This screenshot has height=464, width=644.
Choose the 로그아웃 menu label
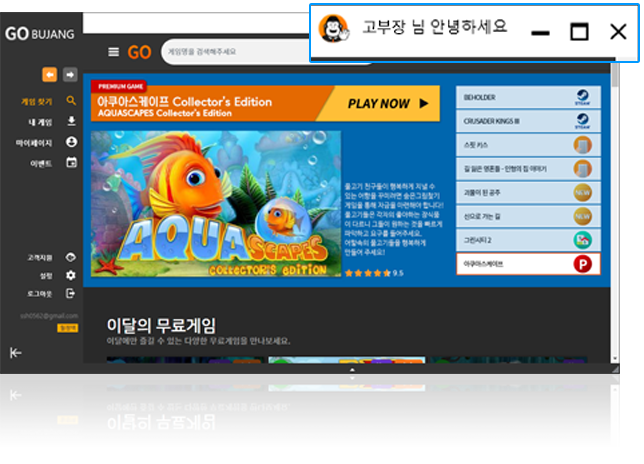pyautogui.click(x=40, y=294)
